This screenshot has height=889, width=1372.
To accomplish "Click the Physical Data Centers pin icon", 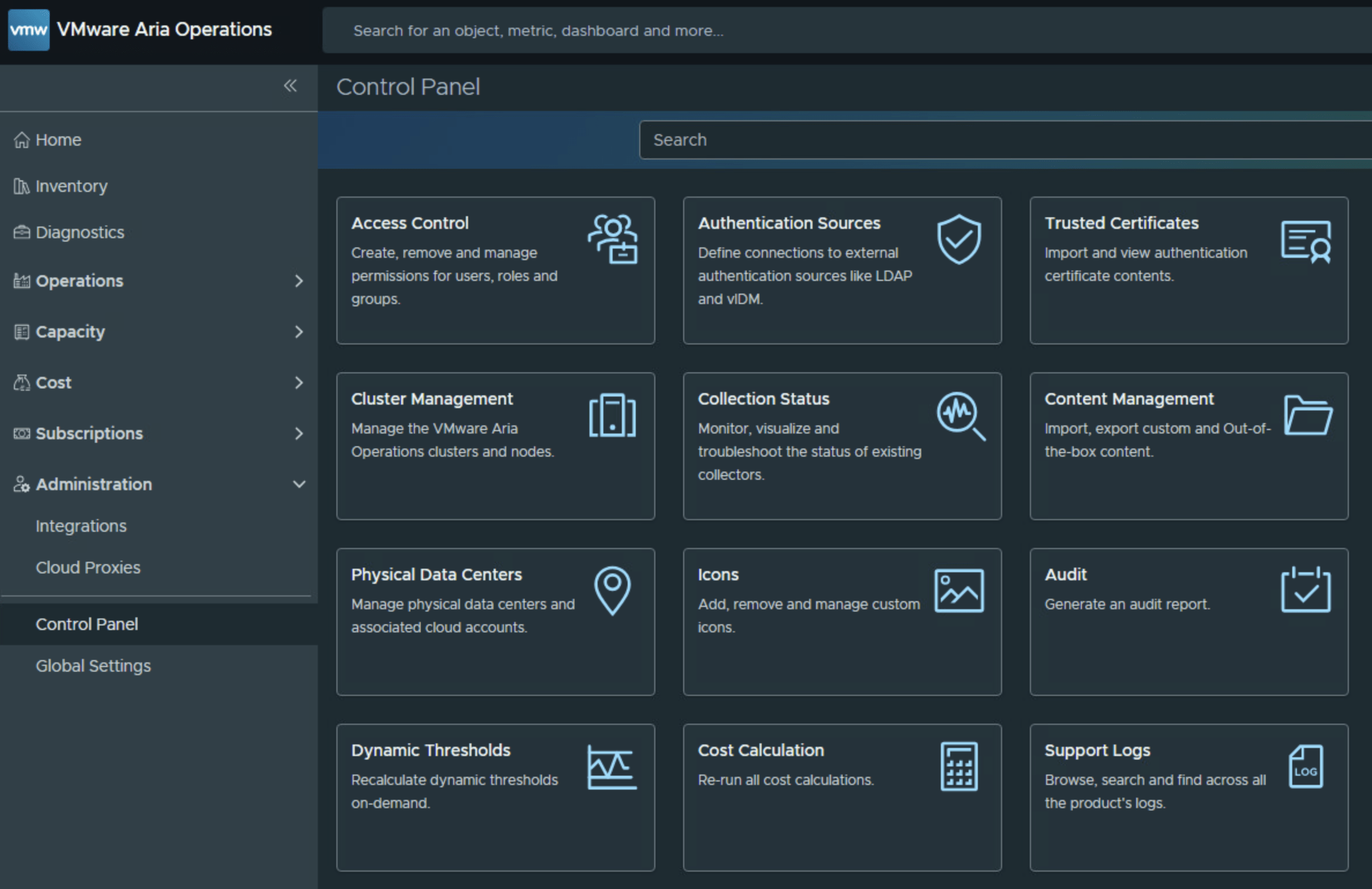I will [x=612, y=590].
